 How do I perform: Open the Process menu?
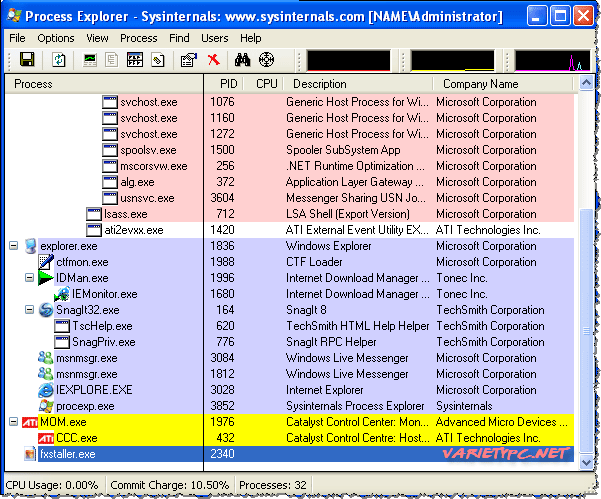click(139, 38)
